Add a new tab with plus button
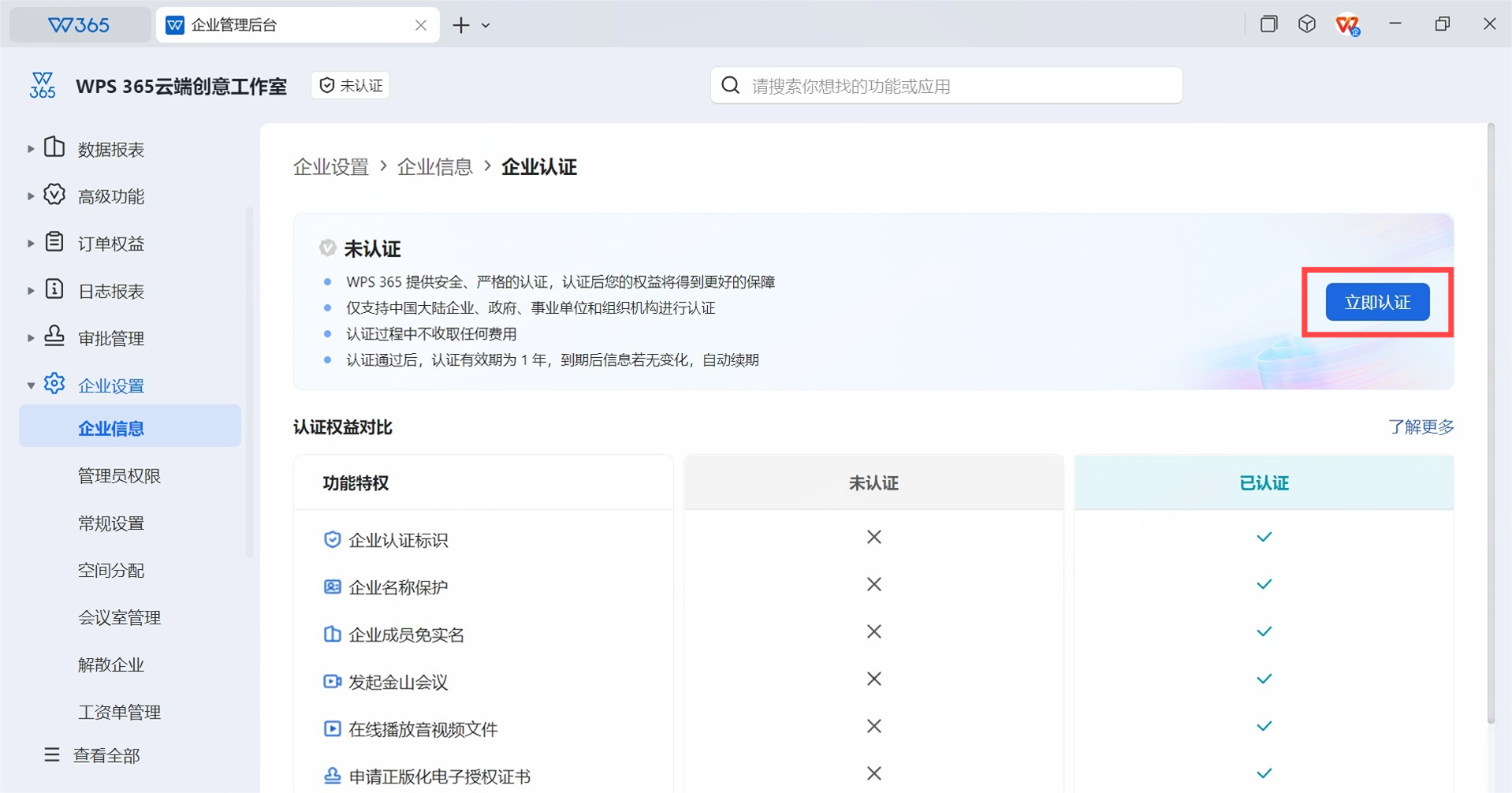The image size is (1512, 793). pos(461,25)
